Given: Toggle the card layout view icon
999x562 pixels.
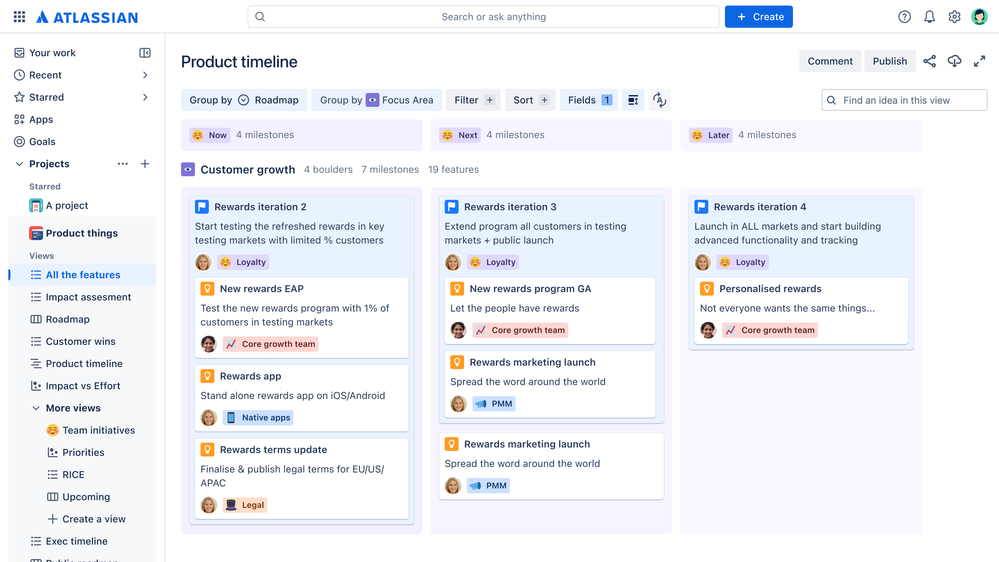Looking at the screenshot, I should pos(633,100).
